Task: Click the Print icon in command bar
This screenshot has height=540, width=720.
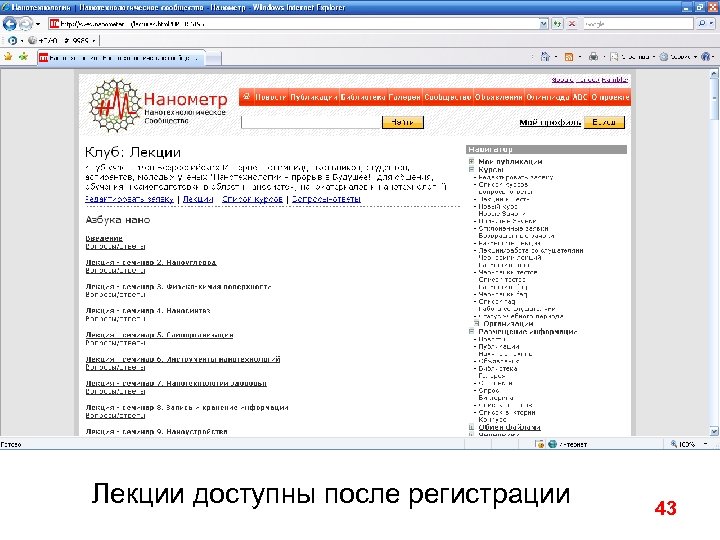Action: [593, 57]
